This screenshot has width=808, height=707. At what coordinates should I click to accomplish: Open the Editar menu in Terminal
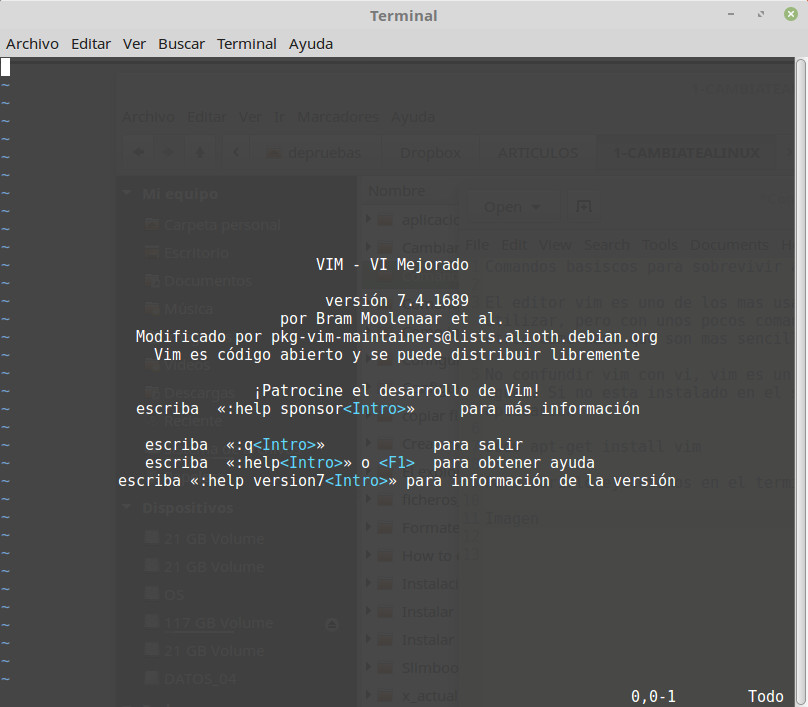click(x=91, y=44)
